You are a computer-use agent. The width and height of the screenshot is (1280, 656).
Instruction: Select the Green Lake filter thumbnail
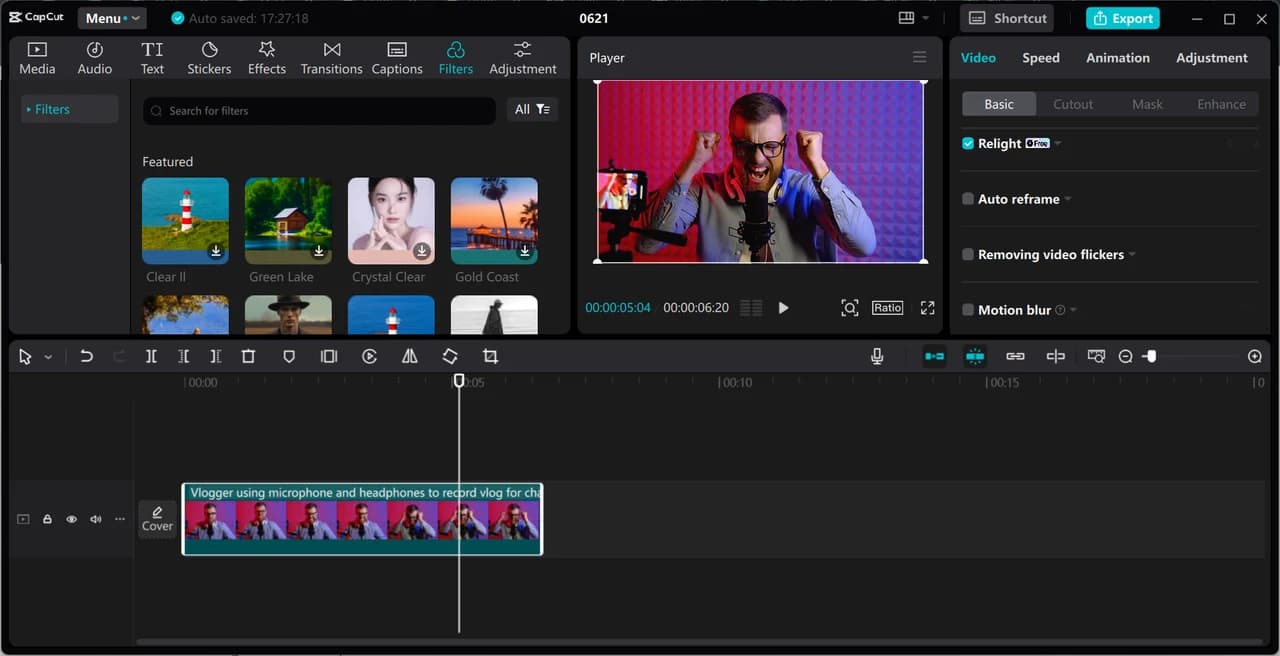coord(288,221)
